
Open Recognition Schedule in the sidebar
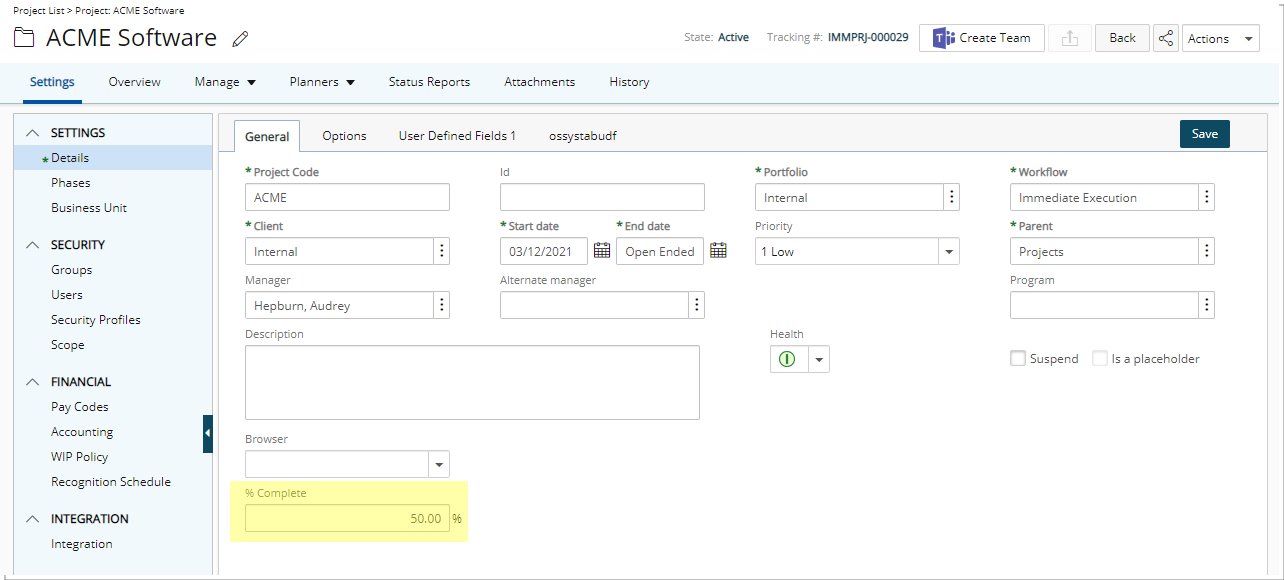pos(111,482)
